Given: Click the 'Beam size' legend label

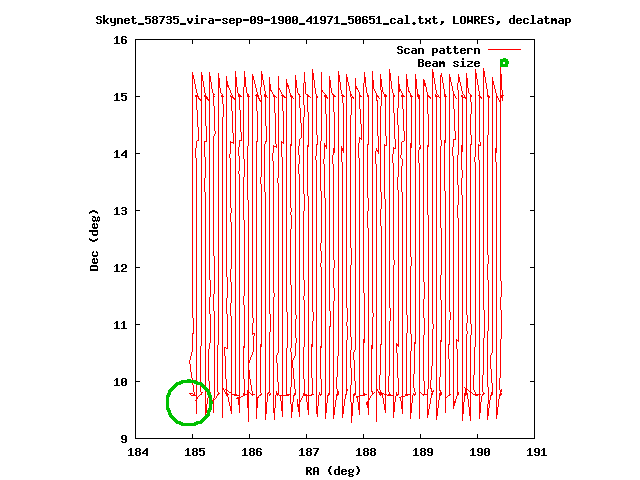Looking at the screenshot, I should click(449, 63).
